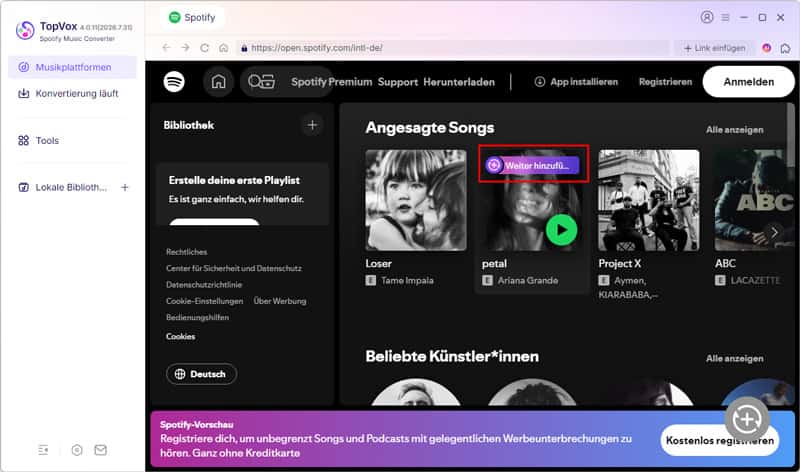Open the user account icon in title bar
The image size is (800, 472).
pos(707,17)
